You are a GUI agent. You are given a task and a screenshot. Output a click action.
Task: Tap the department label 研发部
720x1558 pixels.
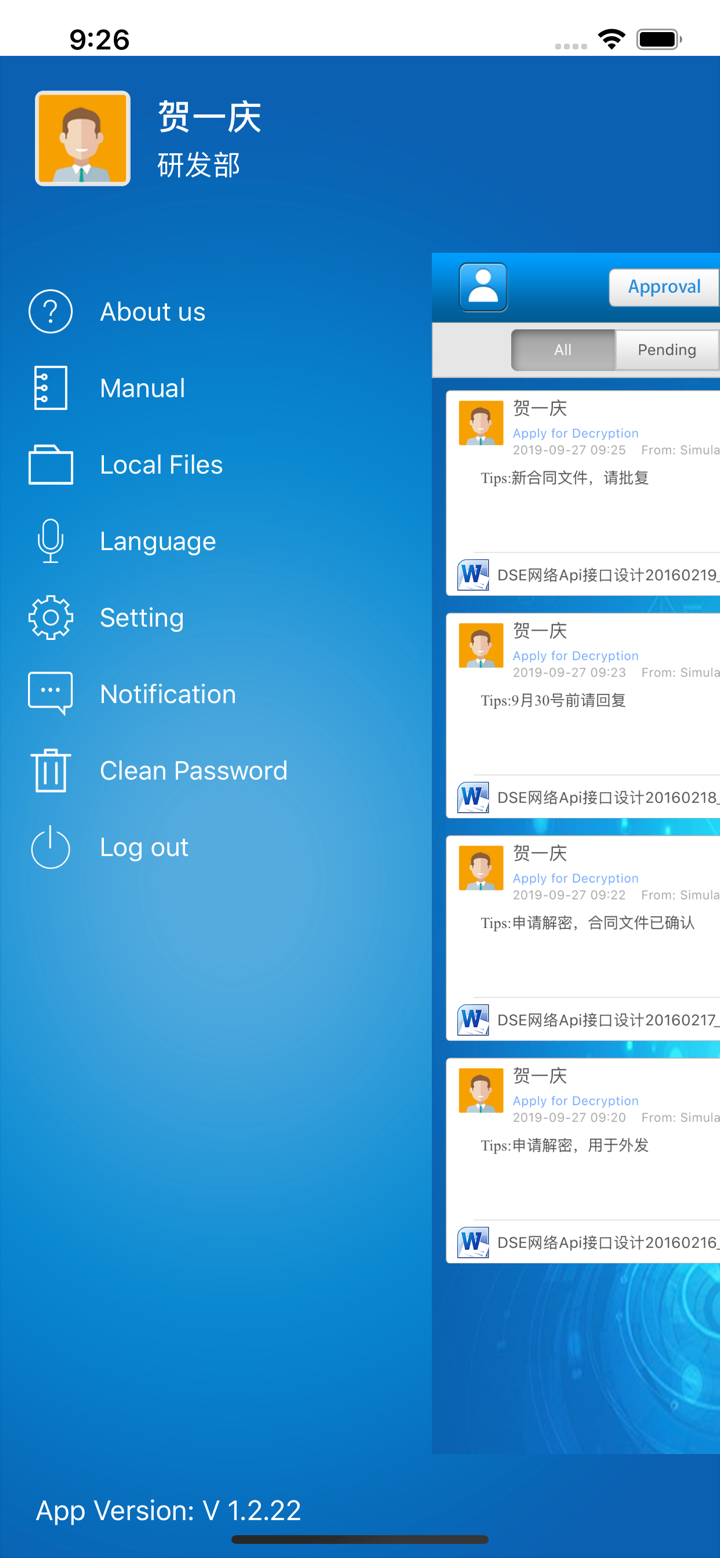[x=199, y=165]
